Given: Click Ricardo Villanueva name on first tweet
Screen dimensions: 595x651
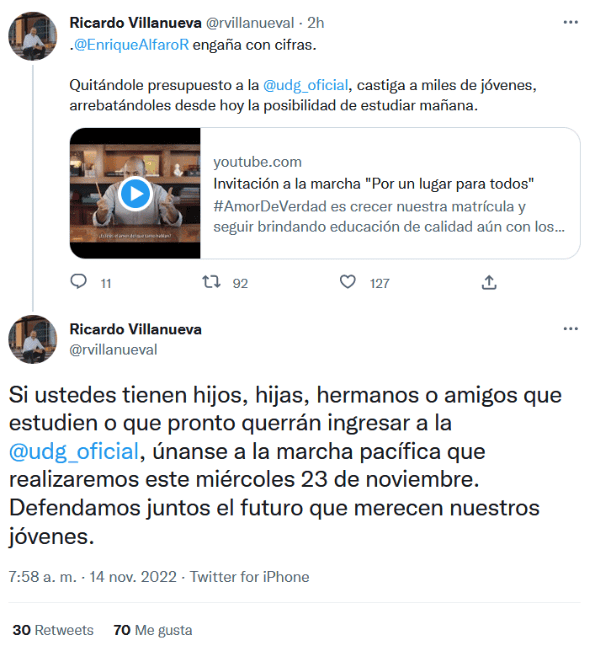Looking at the screenshot, I should pyautogui.click(x=135, y=23).
